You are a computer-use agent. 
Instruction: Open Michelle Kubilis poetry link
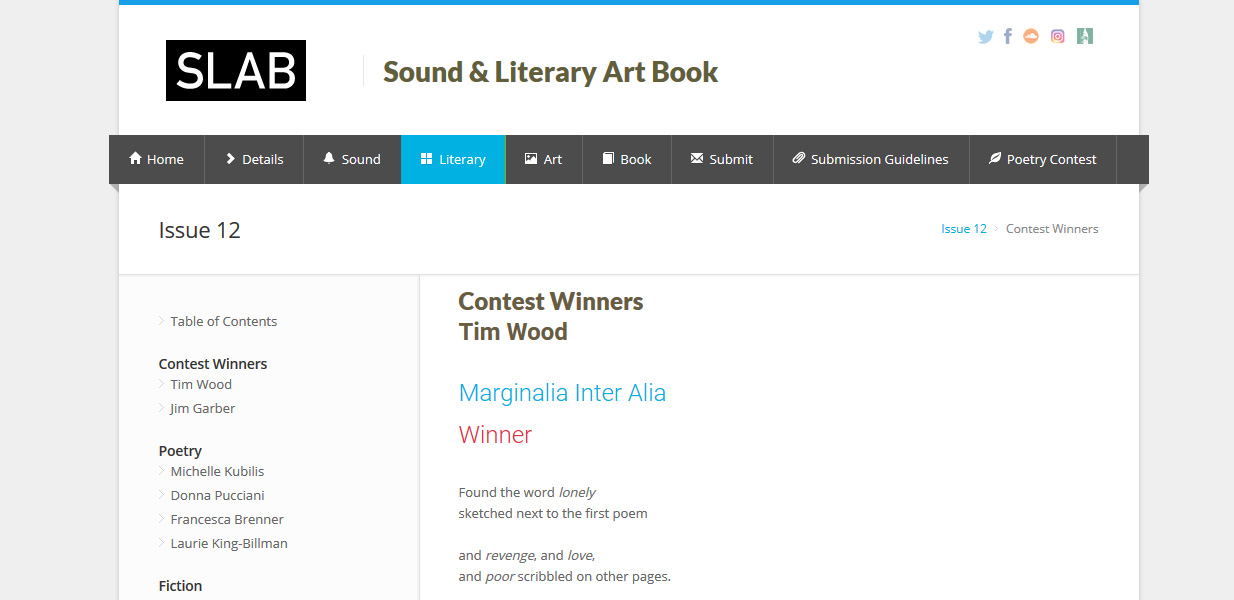click(217, 471)
